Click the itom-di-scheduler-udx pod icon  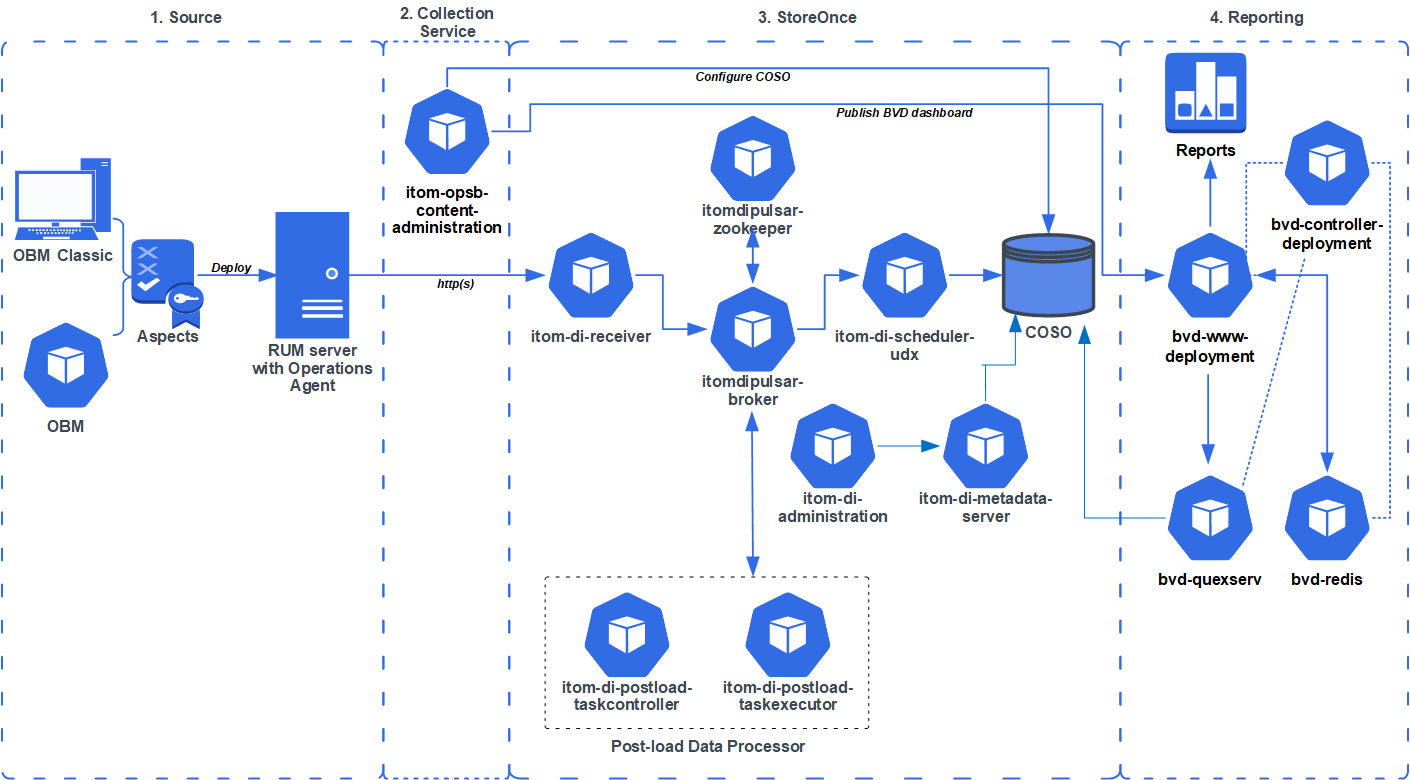[904, 276]
